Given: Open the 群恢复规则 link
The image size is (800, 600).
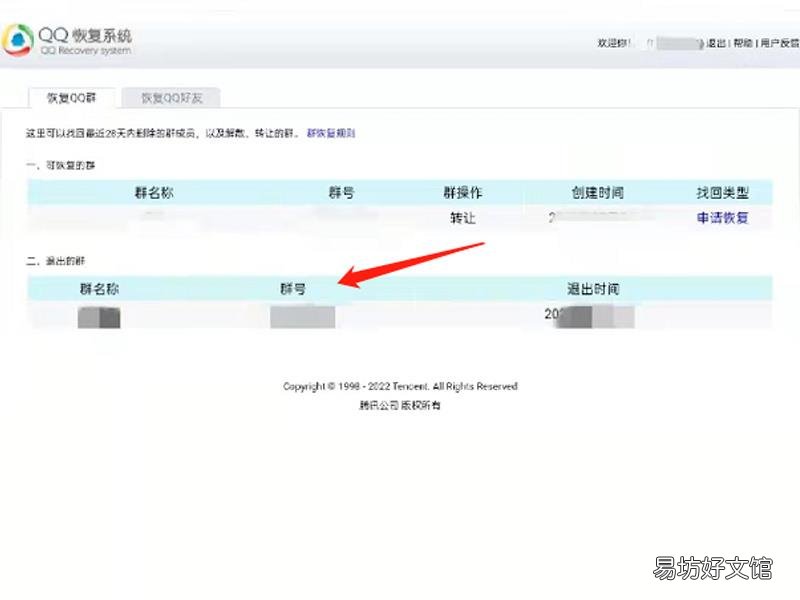Looking at the screenshot, I should [x=331, y=133].
